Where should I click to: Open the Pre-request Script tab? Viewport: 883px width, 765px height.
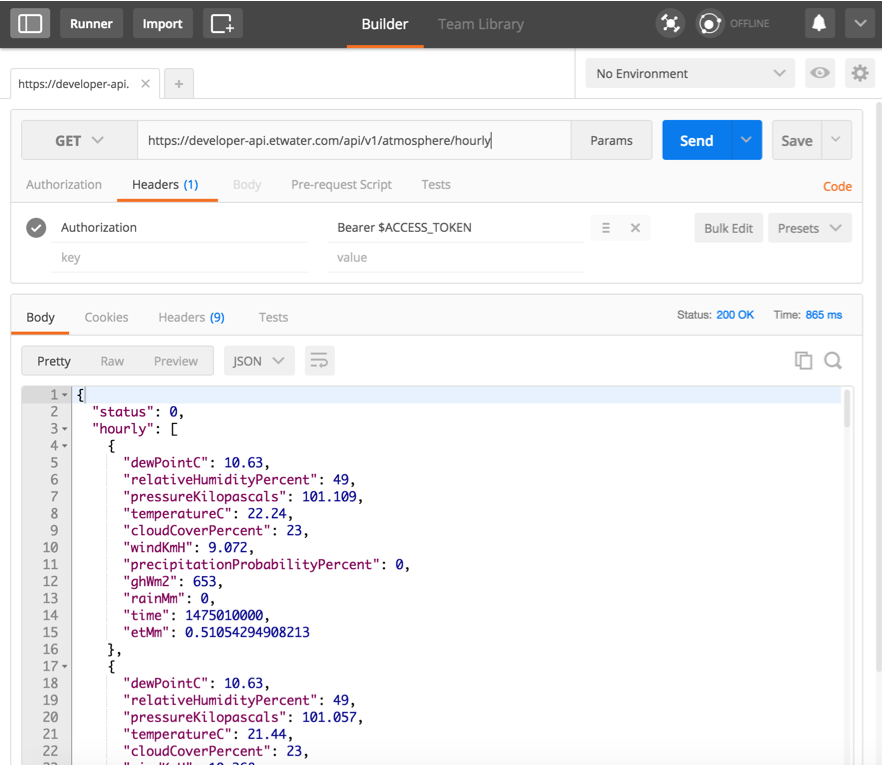[341, 185]
